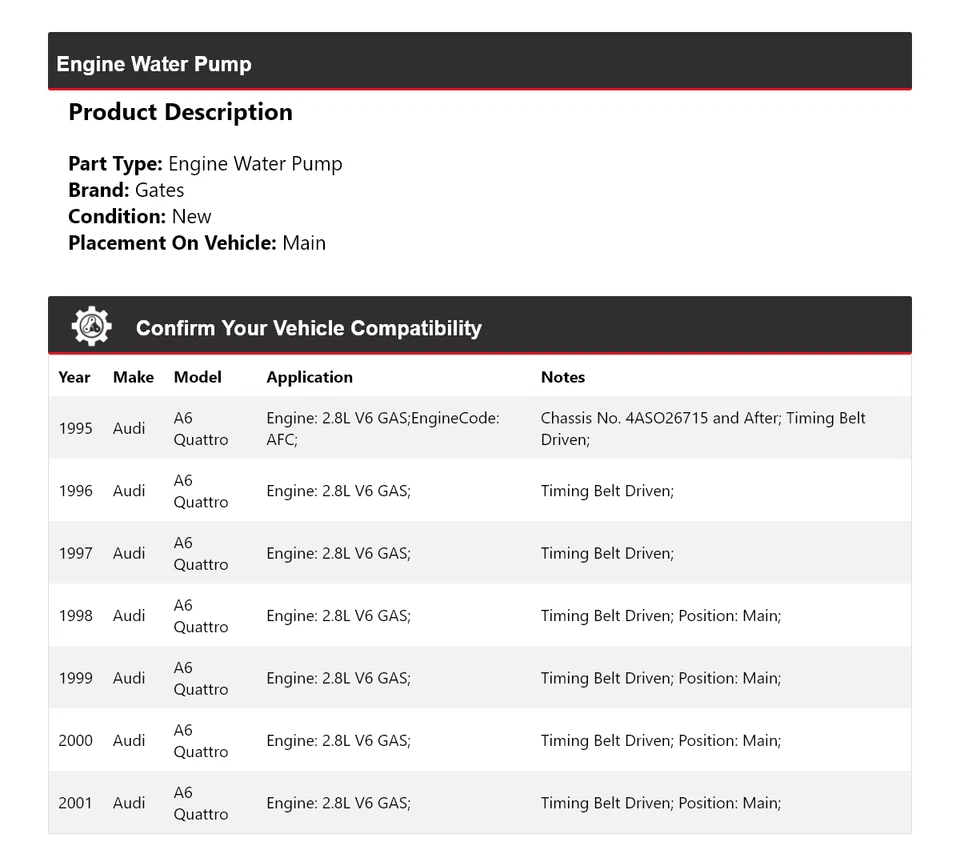Click the EngineCode: AFC application cell
Image resolution: width=960 pixels, height=866 pixels.
(x=382, y=428)
